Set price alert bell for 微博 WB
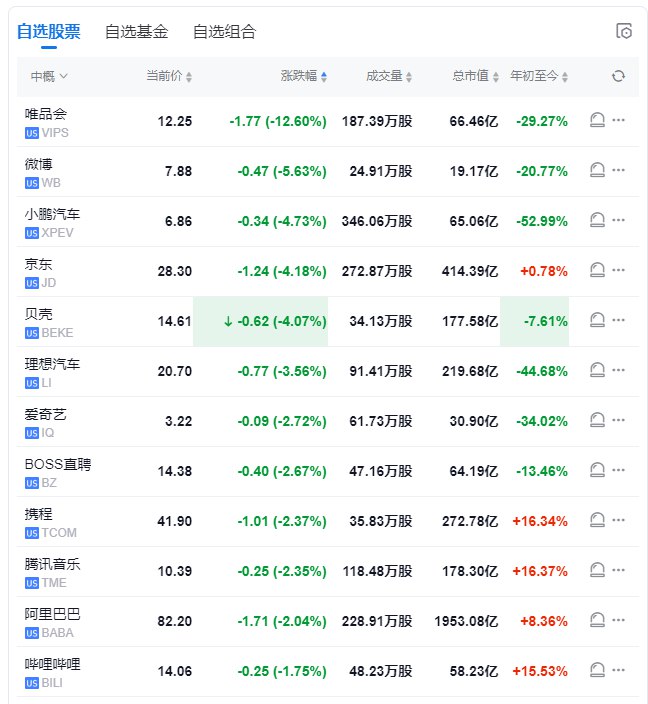The width and height of the screenshot is (648, 704). tap(597, 170)
